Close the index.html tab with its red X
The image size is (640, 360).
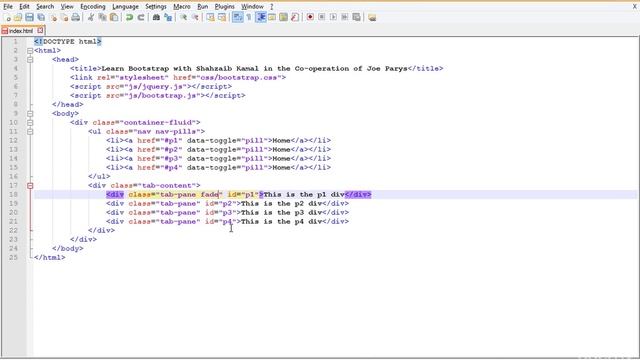40,30
